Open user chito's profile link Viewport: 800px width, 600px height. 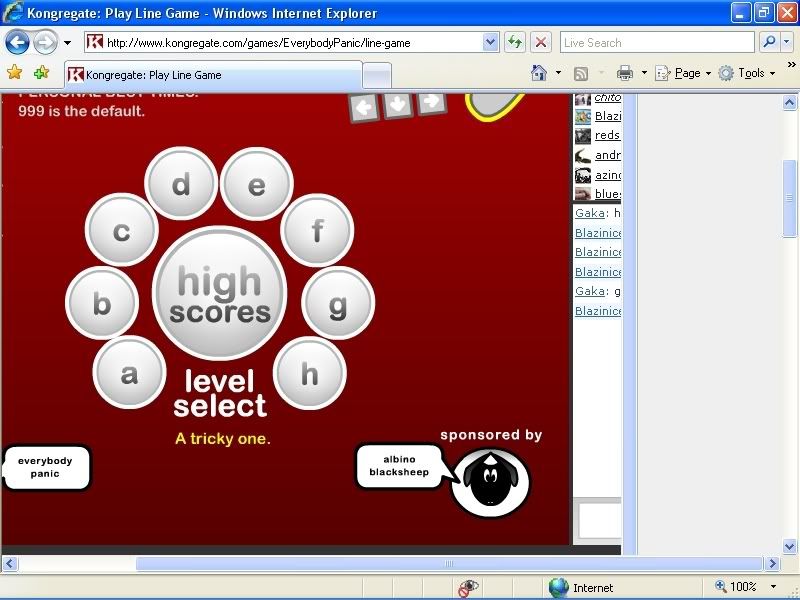(608, 98)
